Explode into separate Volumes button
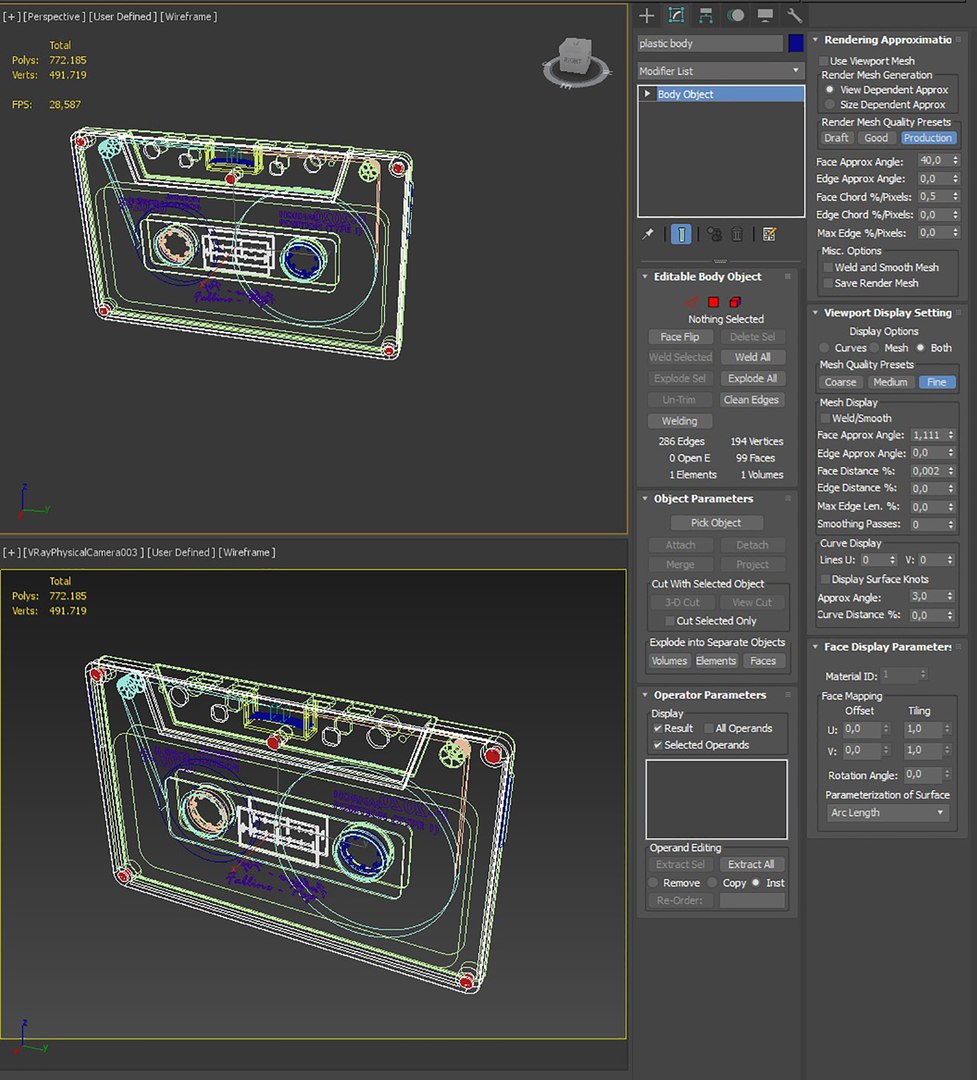This screenshot has width=977, height=1080. point(669,661)
